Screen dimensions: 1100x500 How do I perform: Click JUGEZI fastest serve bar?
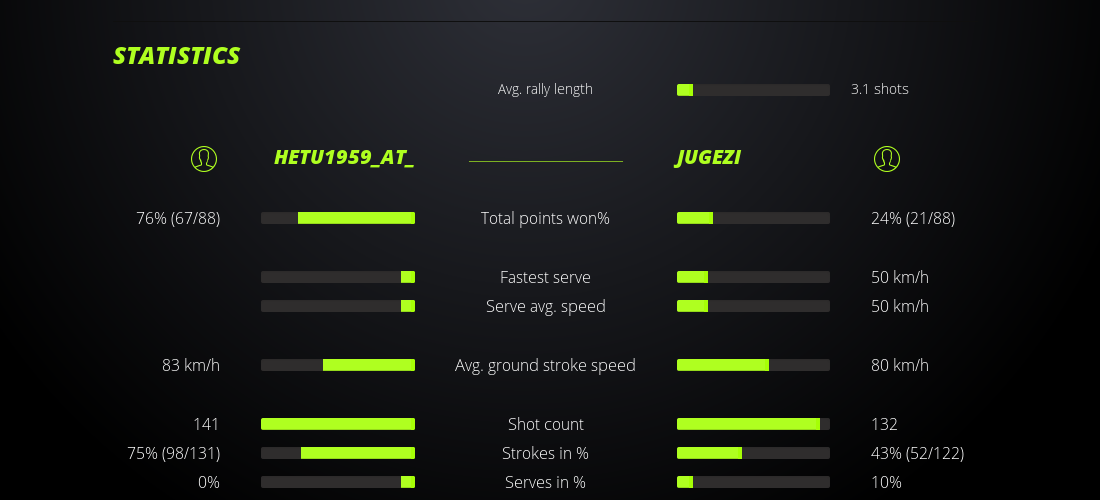[x=753, y=277]
